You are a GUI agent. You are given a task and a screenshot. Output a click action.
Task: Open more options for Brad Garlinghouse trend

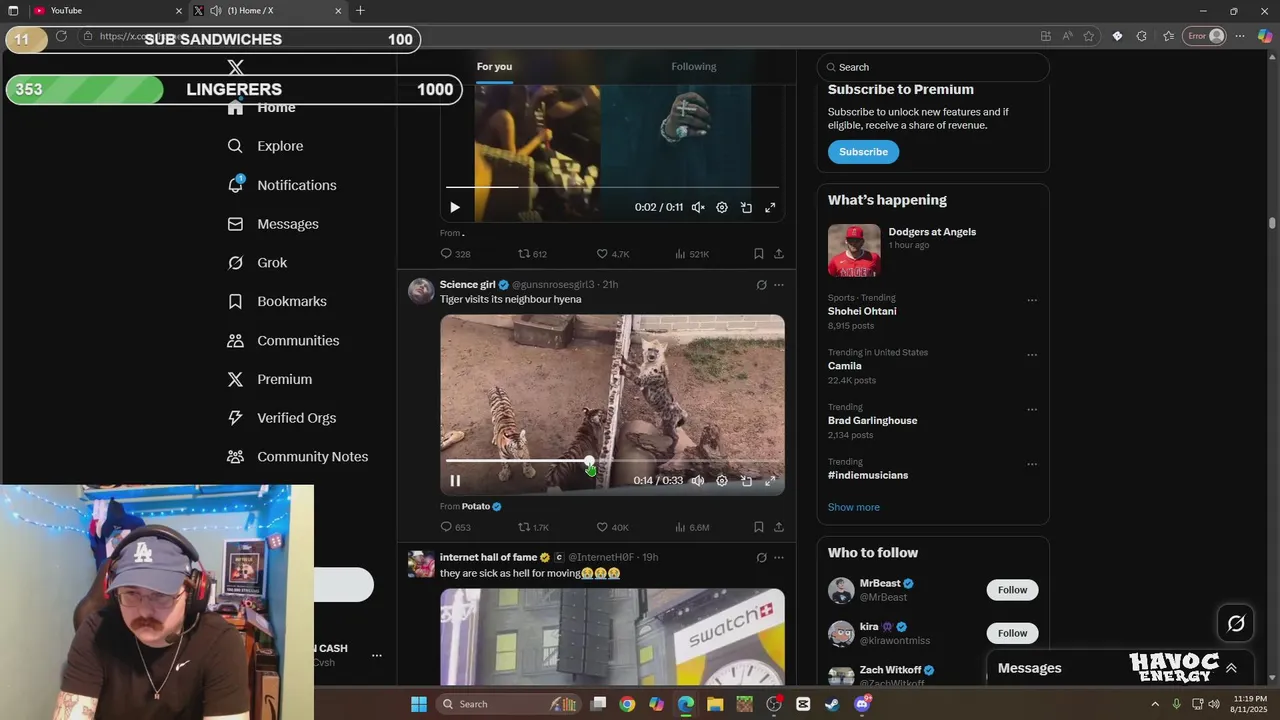[1032, 410]
